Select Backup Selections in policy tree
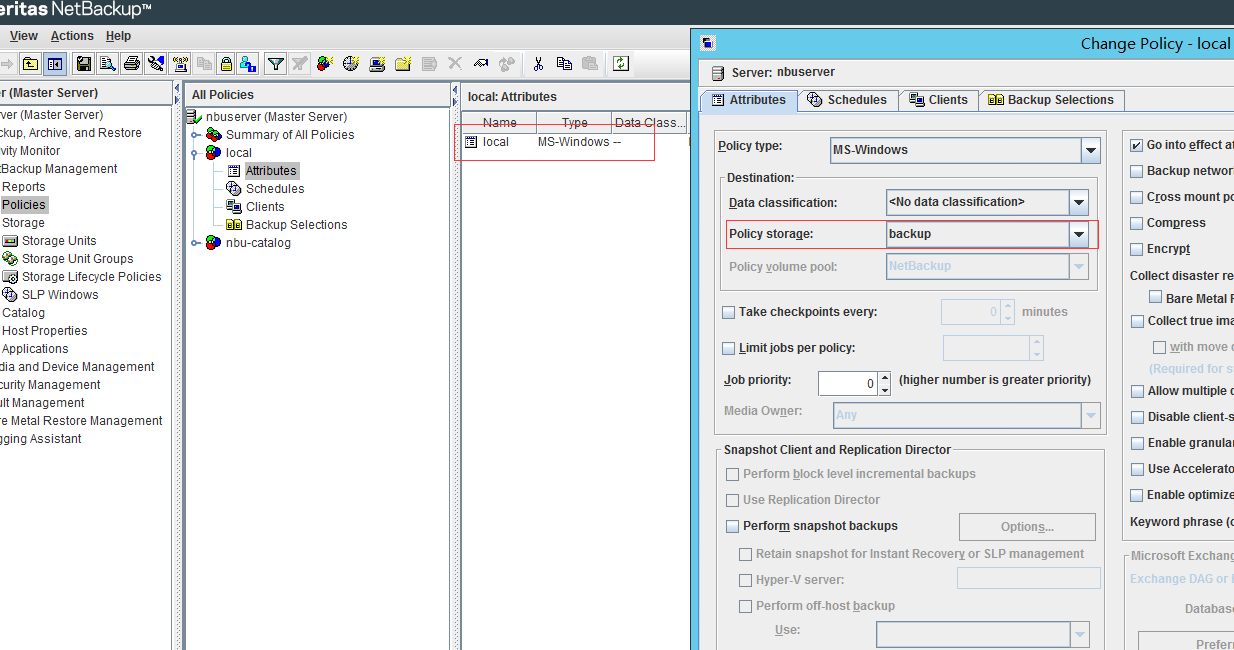Screen dimensions: 1234x650 coord(297,225)
